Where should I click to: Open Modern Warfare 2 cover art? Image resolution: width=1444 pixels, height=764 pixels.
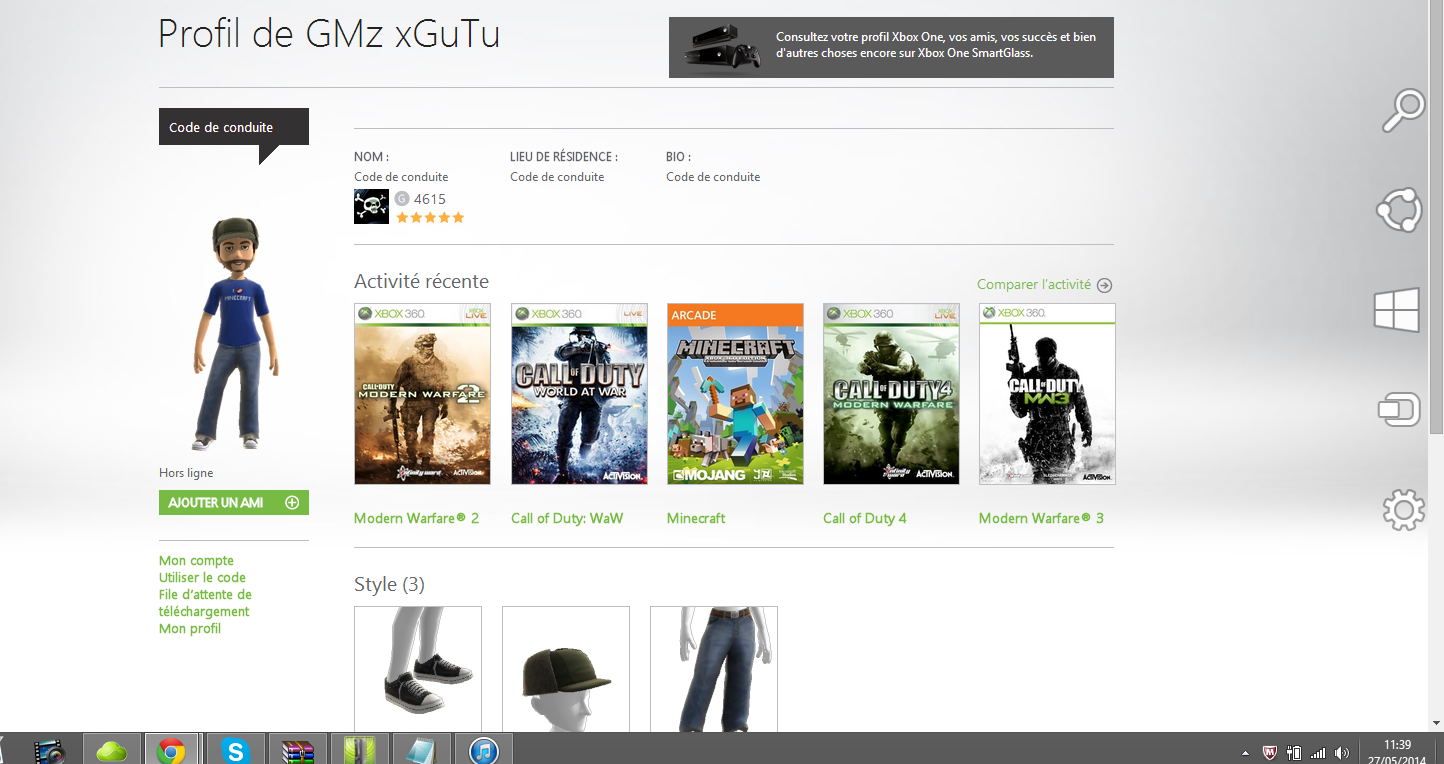423,394
